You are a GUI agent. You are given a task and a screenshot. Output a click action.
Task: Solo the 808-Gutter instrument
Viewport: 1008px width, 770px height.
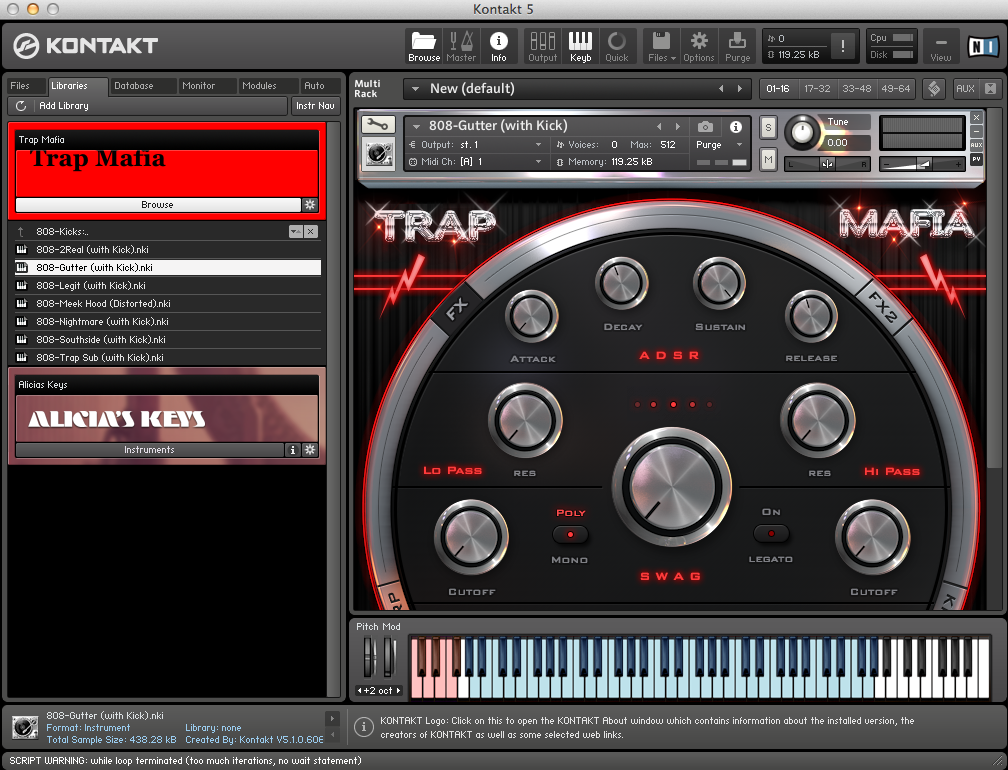coord(768,127)
